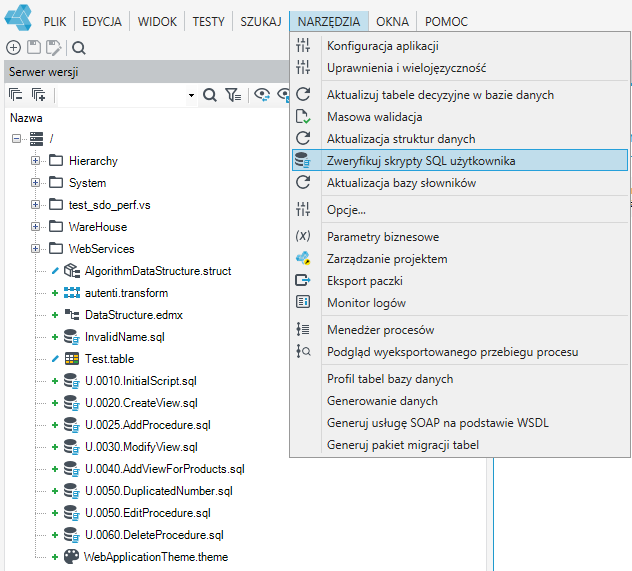Click the expand all tree icon
This screenshot has height=571, width=632.
click(39, 95)
